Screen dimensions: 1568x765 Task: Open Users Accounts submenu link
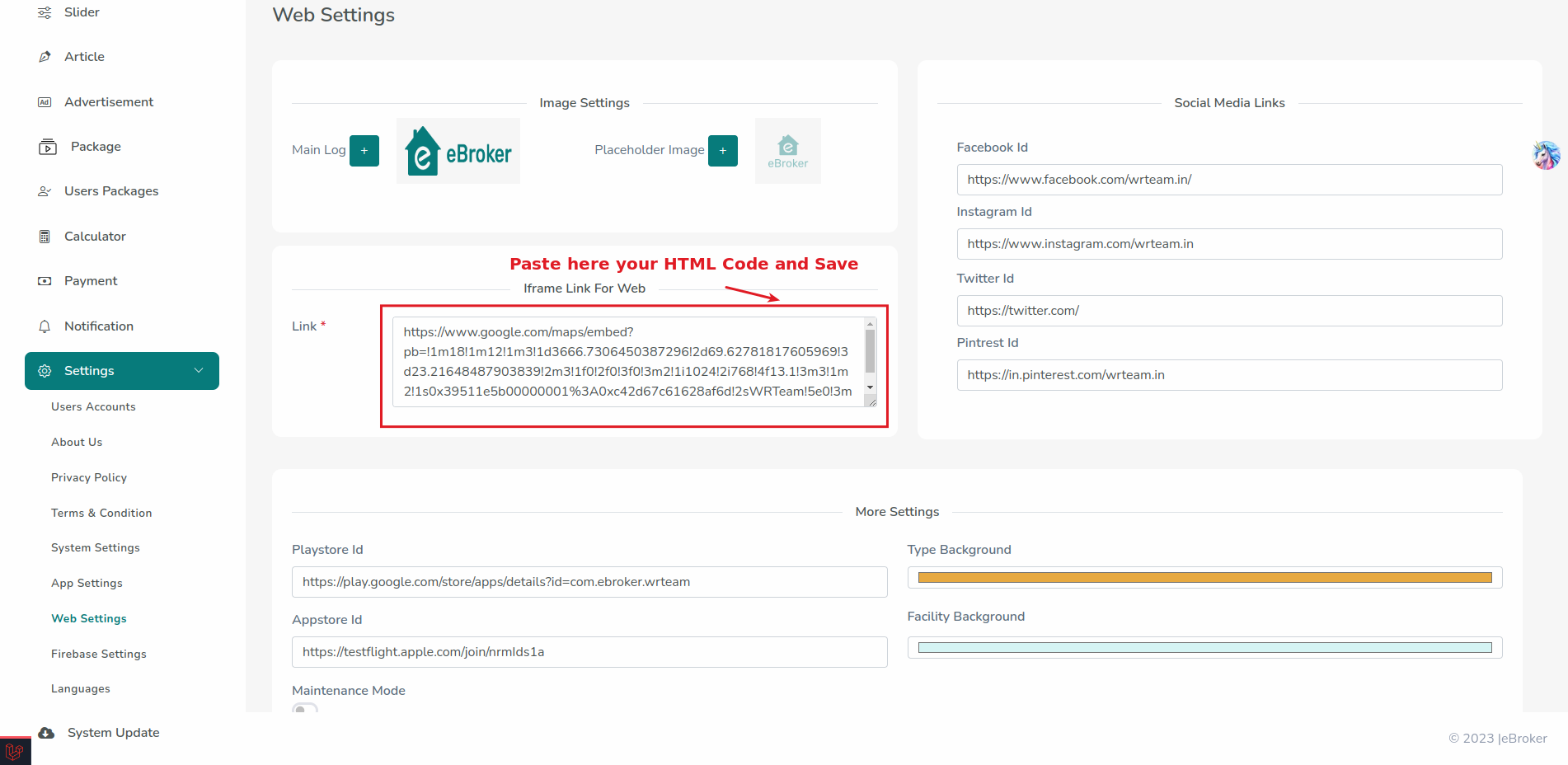93,407
